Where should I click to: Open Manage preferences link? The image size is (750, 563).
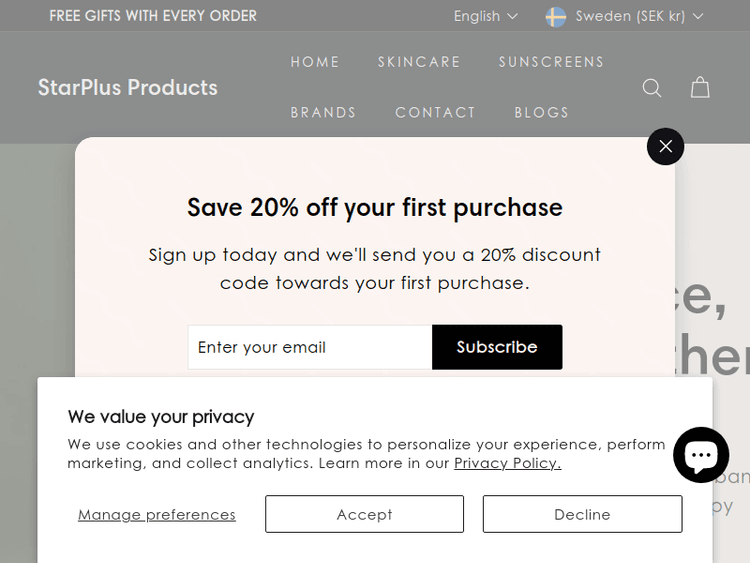coord(157,515)
